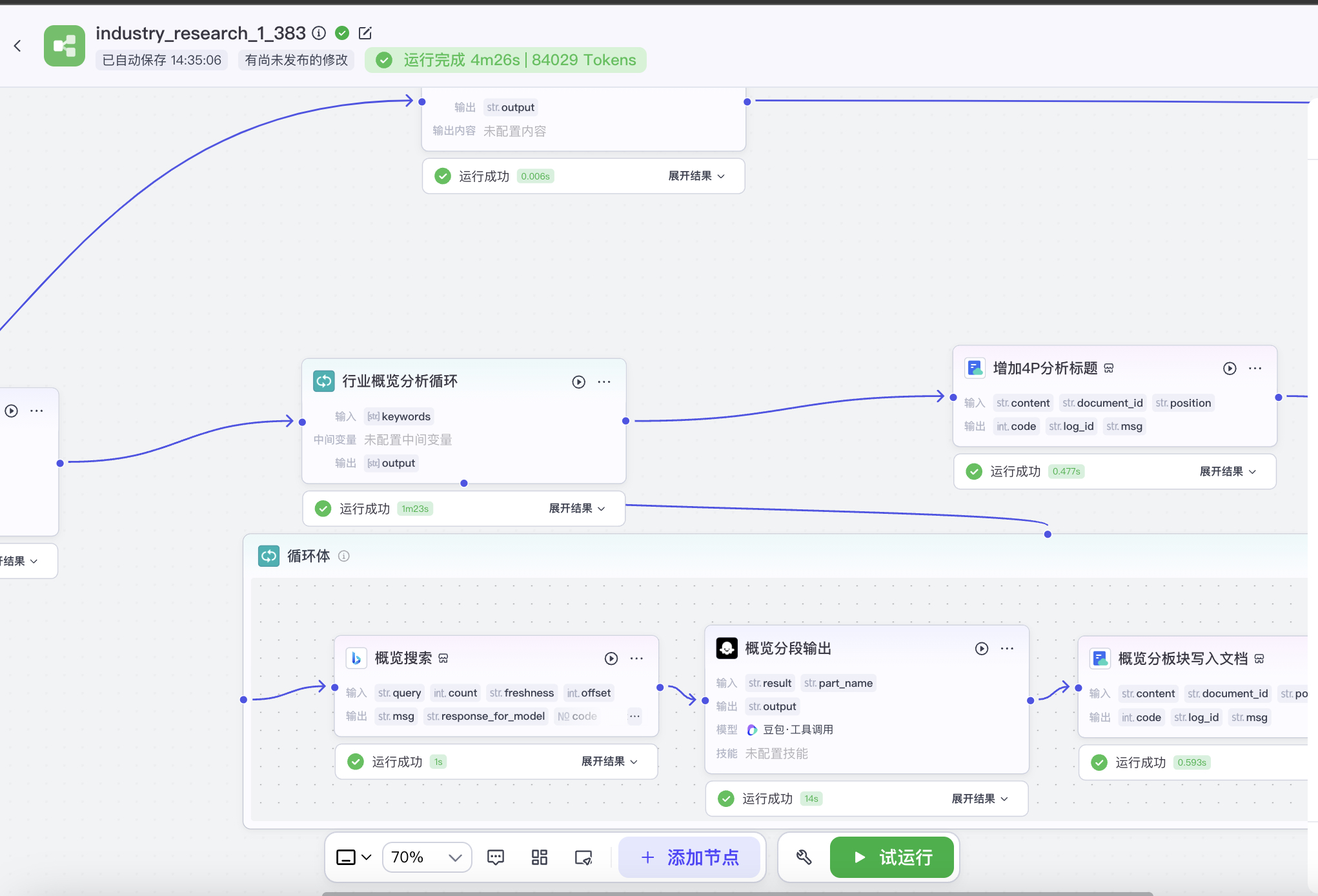
Task: Open the 70% zoom level dropdown
Action: [x=427, y=857]
